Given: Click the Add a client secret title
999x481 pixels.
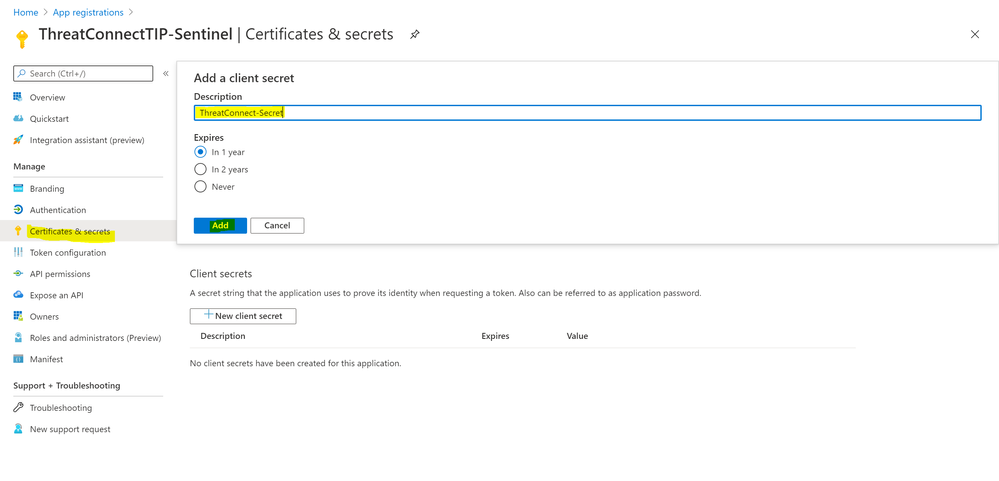Looking at the screenshot, I should click(x=243, y=78).
